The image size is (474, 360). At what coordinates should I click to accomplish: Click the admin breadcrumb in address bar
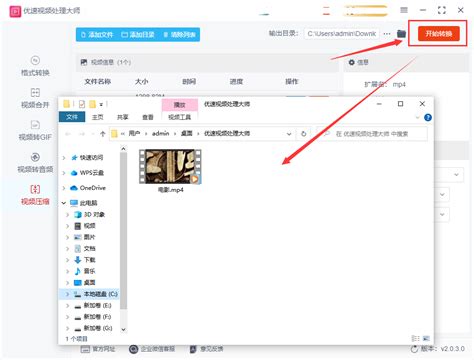pyautogui.click(x=160, y=134)
